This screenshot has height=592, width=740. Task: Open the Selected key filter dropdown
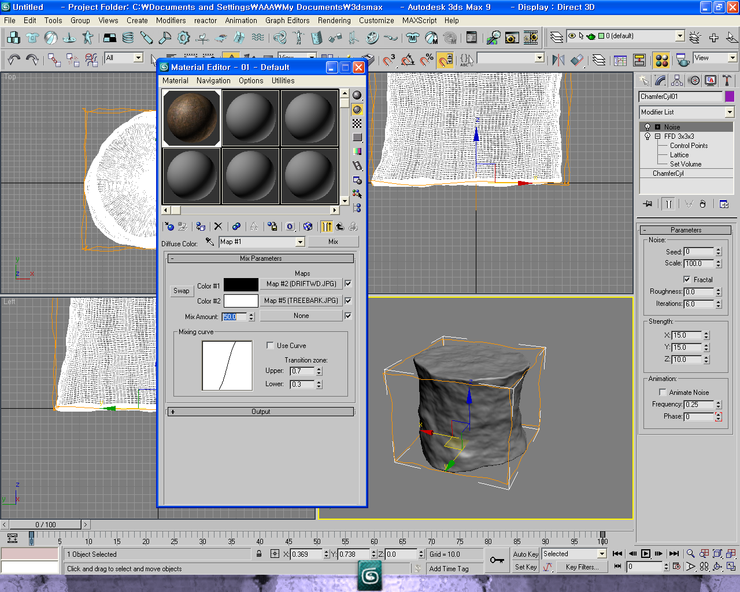click(x=601, y=554)
